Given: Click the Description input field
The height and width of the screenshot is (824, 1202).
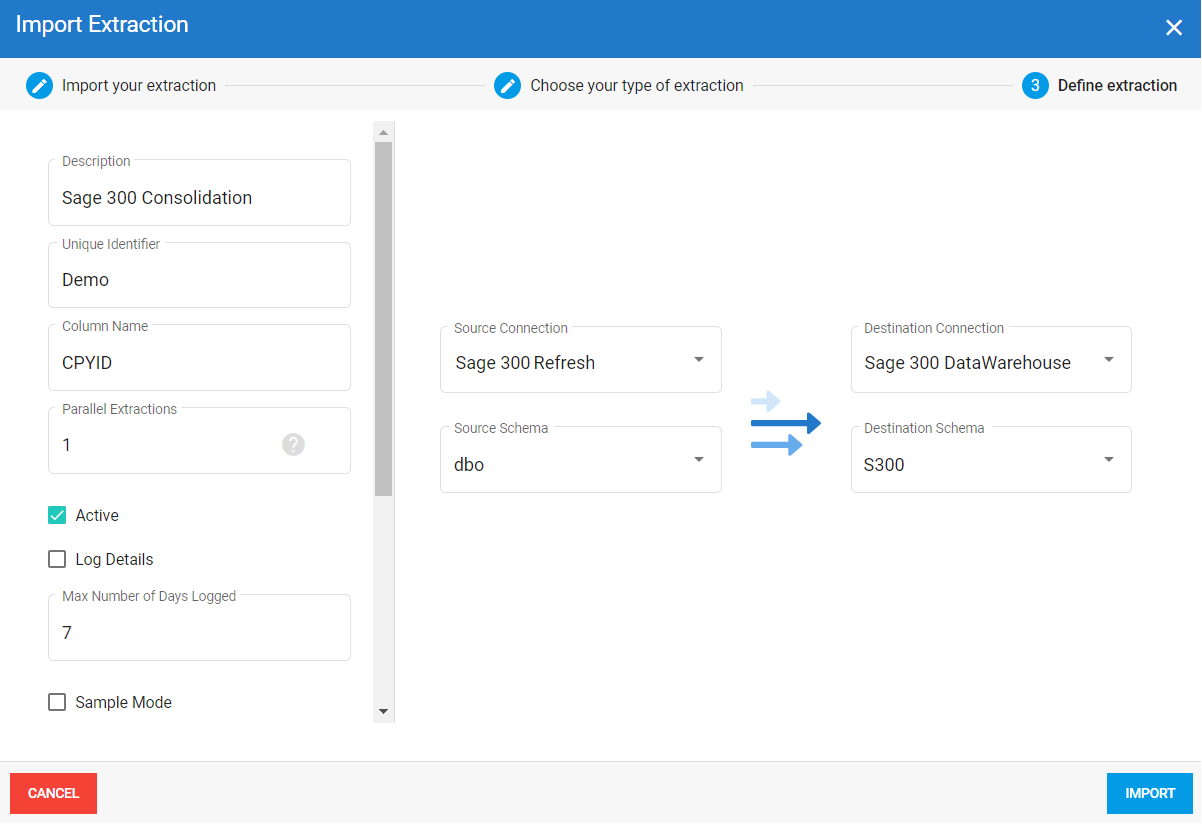Looking at the screenshot, I should pos(199,198).
